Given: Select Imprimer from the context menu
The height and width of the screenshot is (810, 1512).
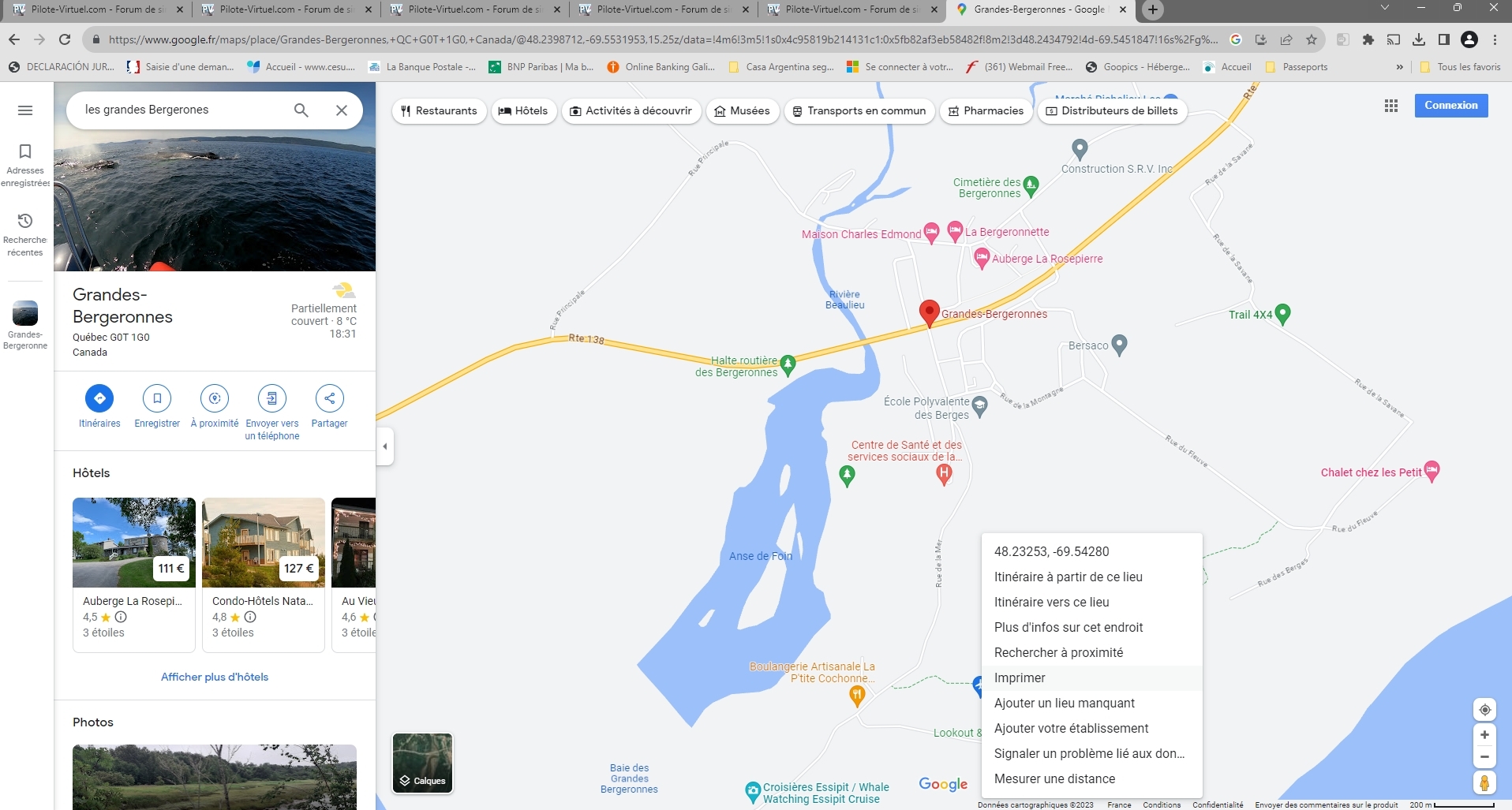Looking at the screenshot, I should click(x=1092, y=677).
